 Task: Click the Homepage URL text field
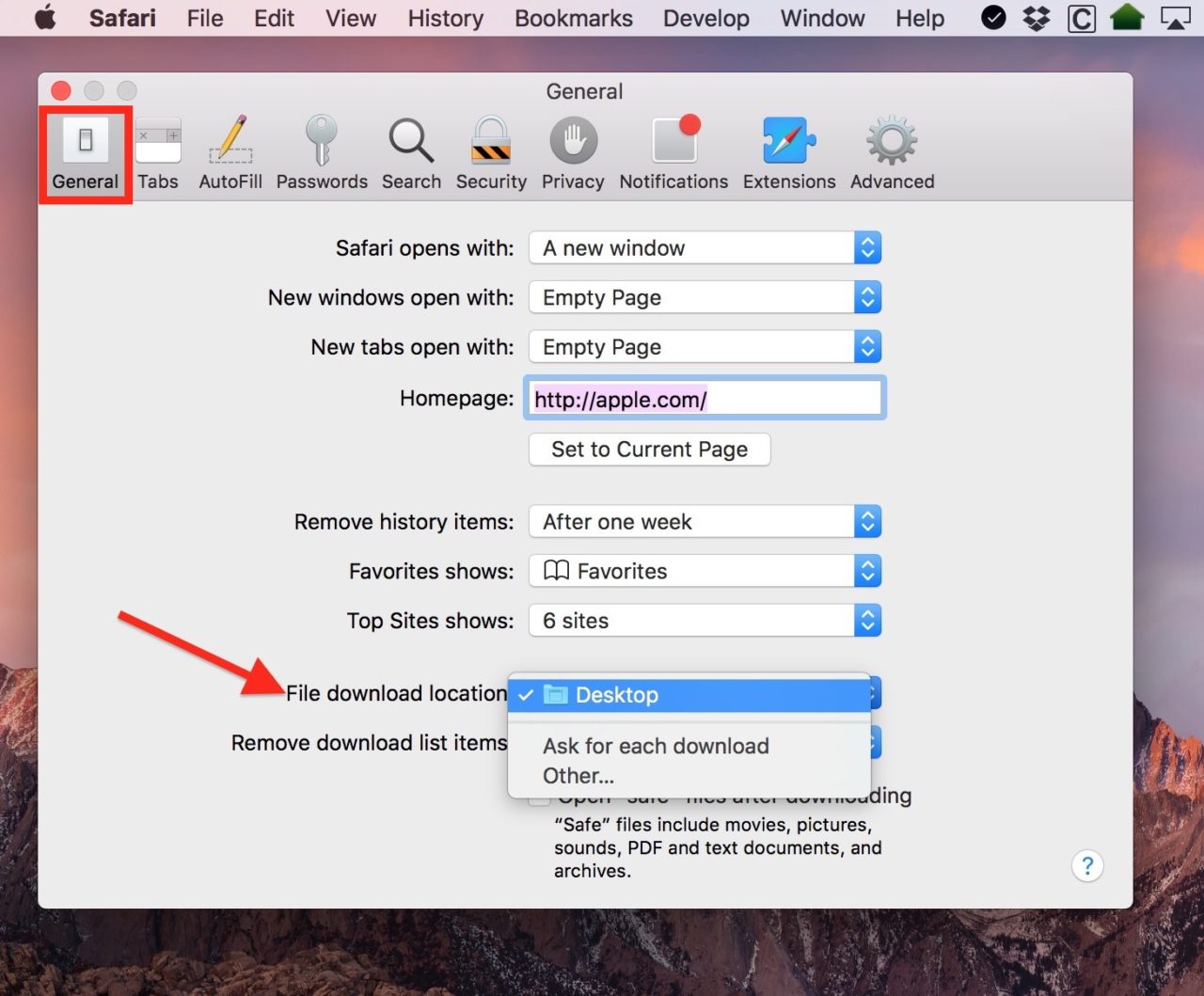[705, 399]
